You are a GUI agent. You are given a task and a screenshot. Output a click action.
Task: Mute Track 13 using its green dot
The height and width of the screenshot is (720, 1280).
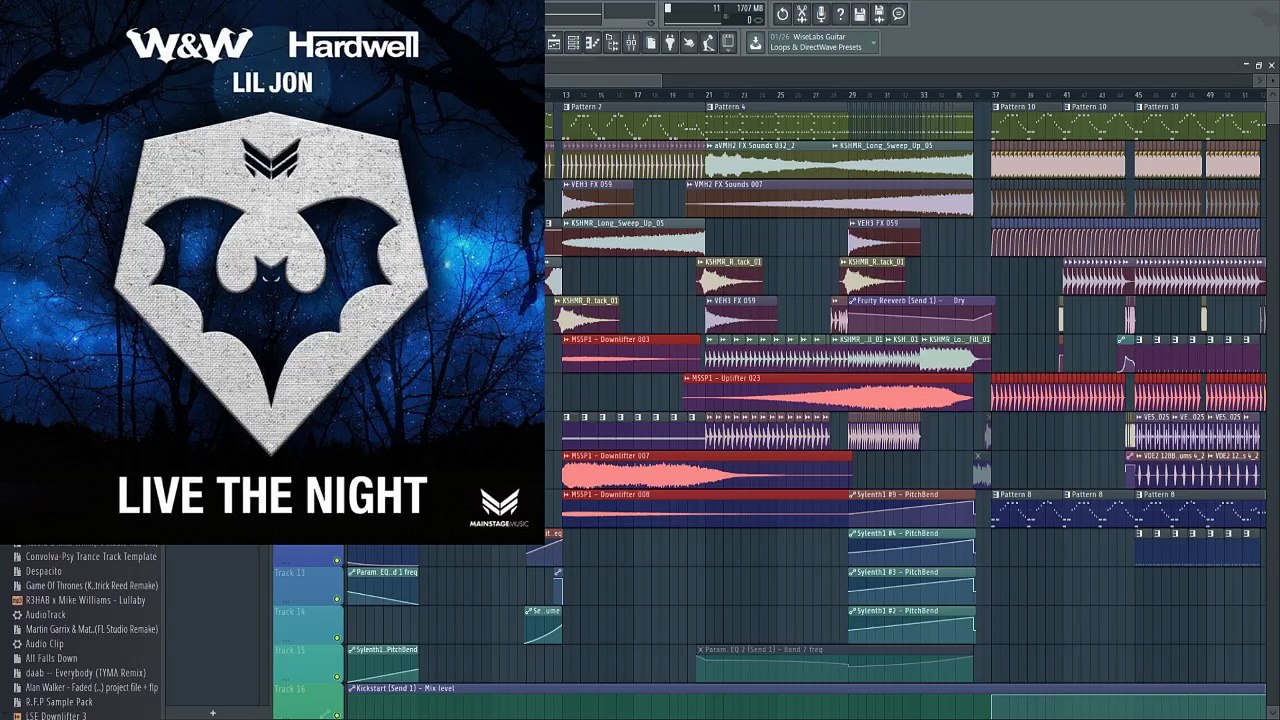coord(337,598)
